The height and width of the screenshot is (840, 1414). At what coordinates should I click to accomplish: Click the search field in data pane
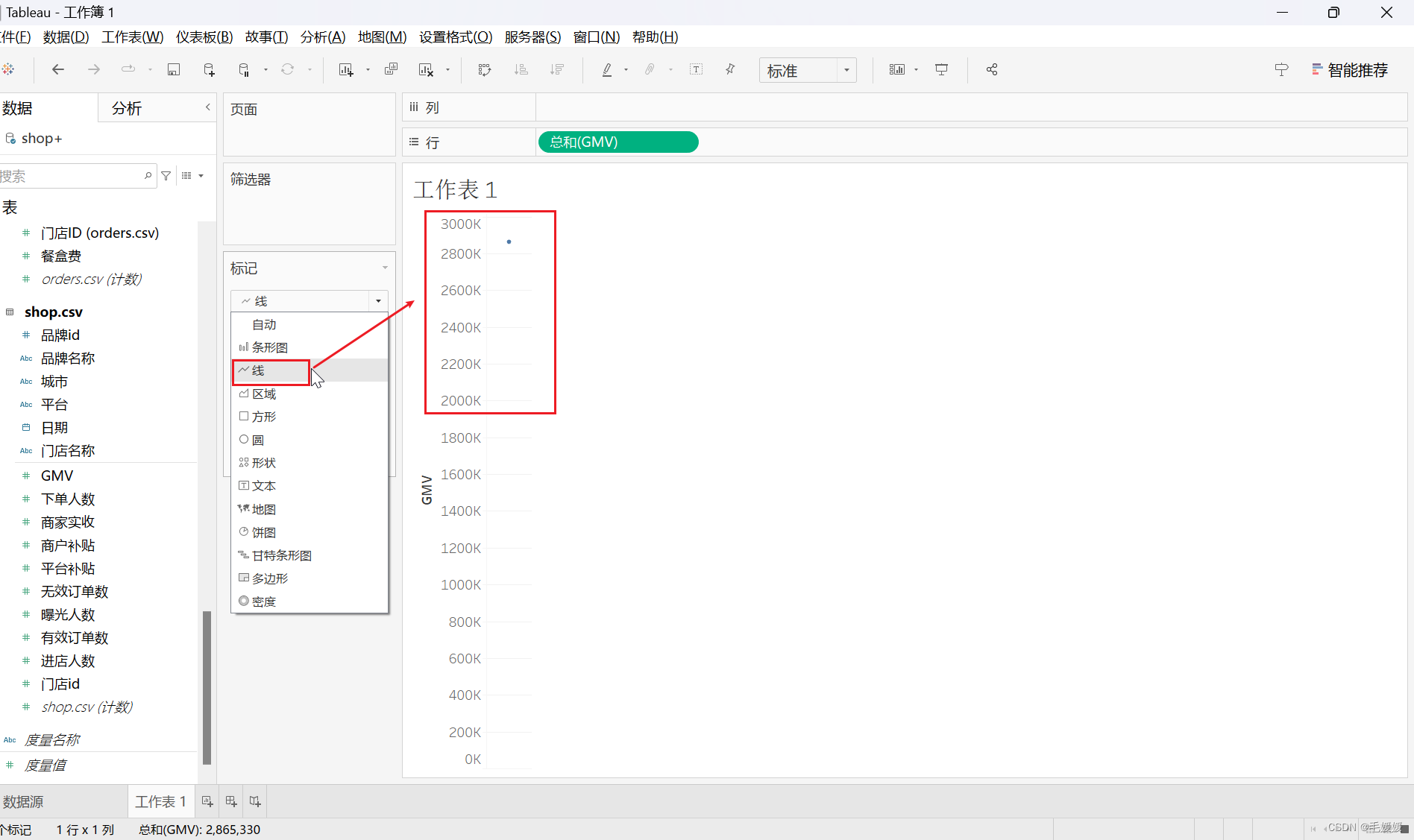(78, 176)
